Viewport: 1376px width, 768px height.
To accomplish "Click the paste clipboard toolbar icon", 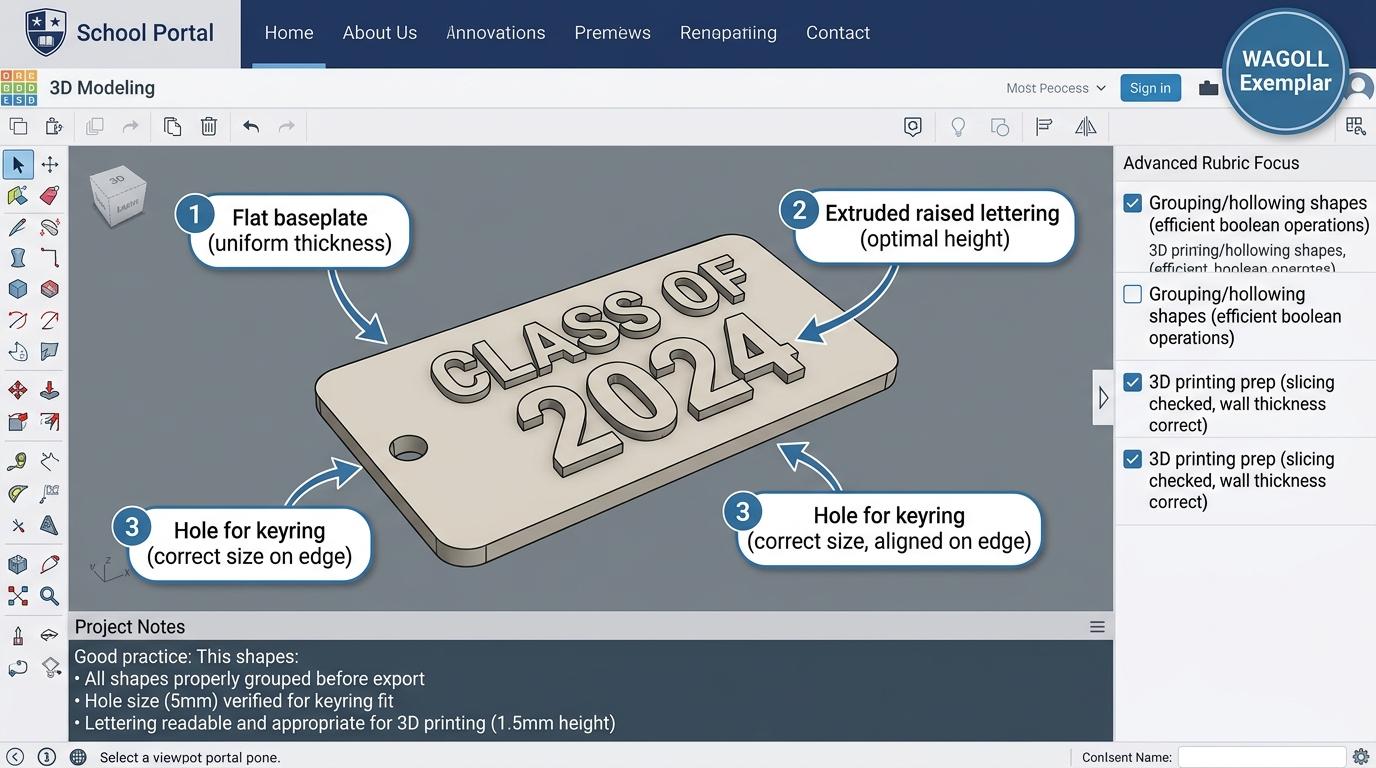I will pyautogui.click(x=54, y=126).
